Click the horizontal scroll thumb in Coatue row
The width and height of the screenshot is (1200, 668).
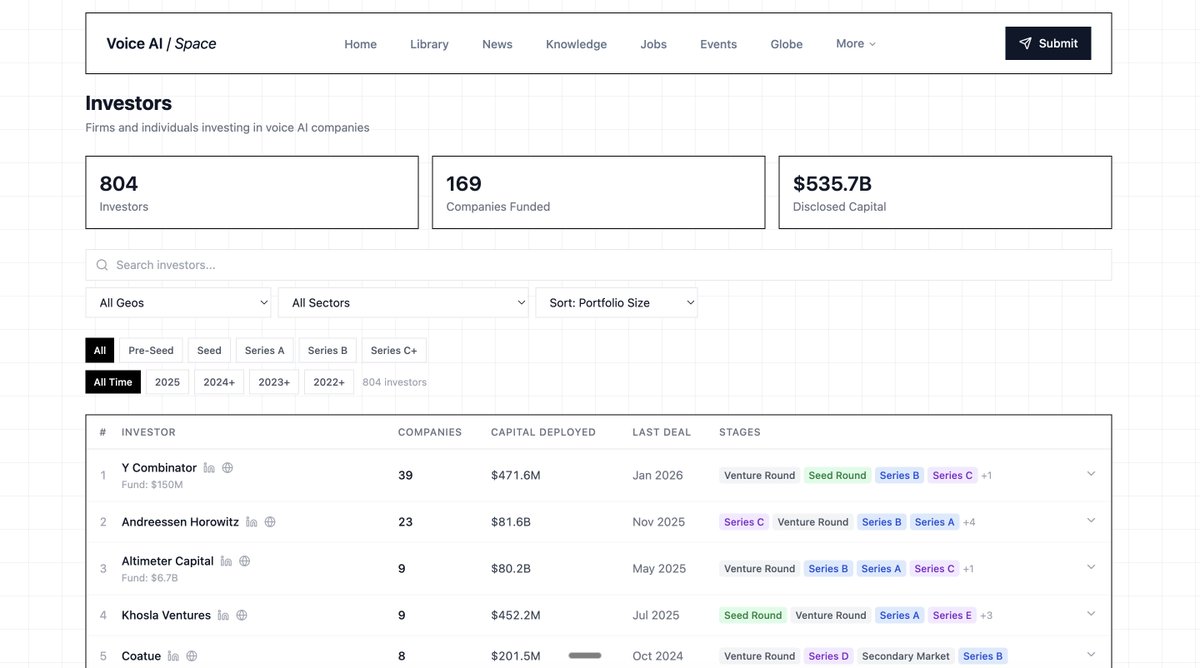point(585,656)
